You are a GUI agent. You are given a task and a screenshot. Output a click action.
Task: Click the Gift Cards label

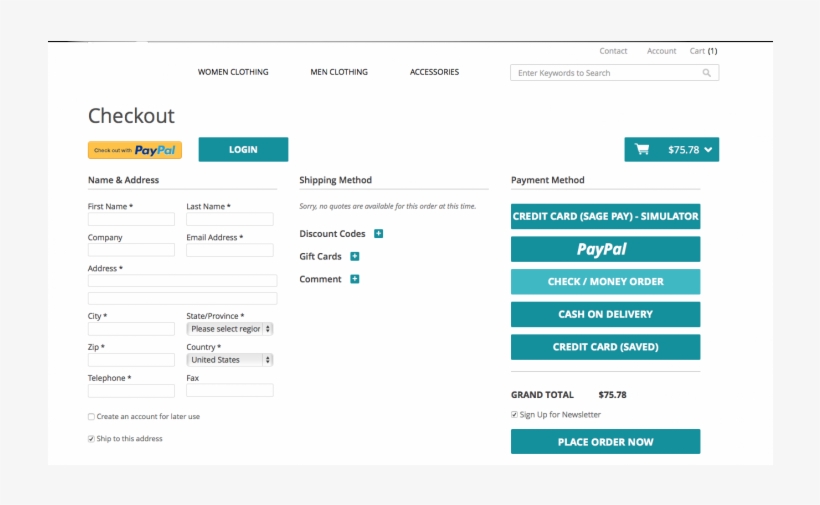click(x=320, y=256)
